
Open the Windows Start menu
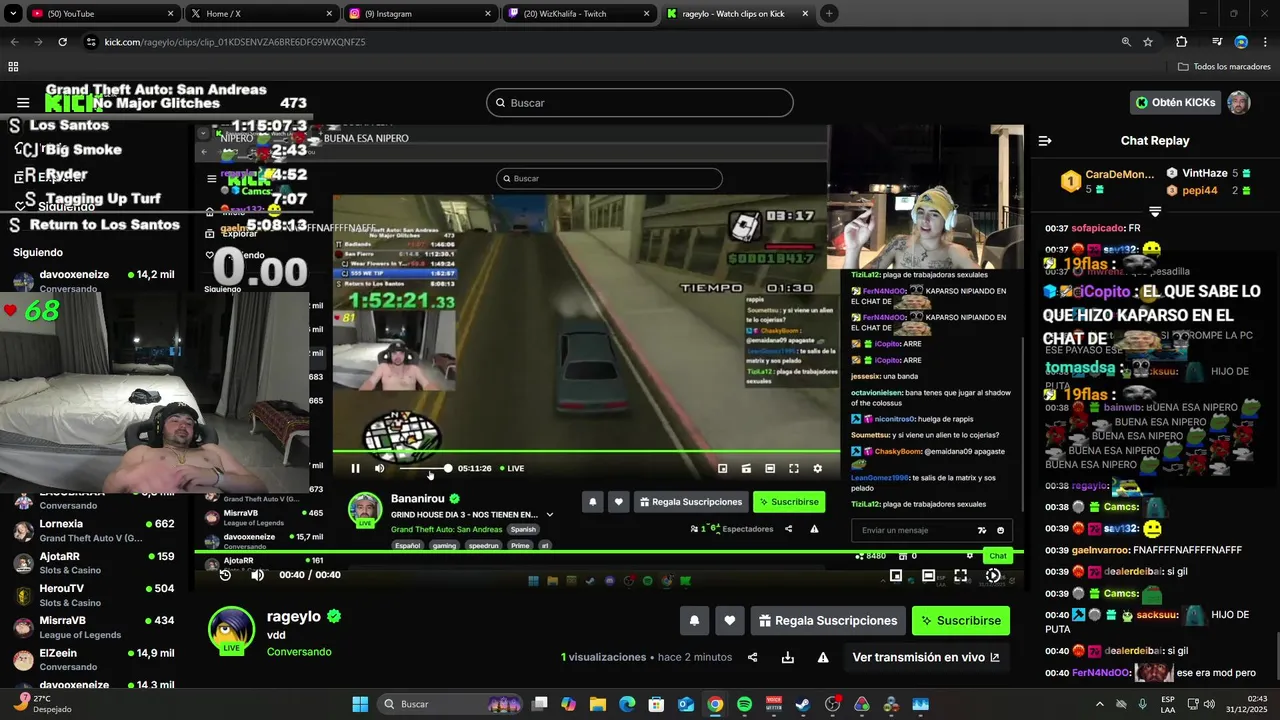(360, 704)
